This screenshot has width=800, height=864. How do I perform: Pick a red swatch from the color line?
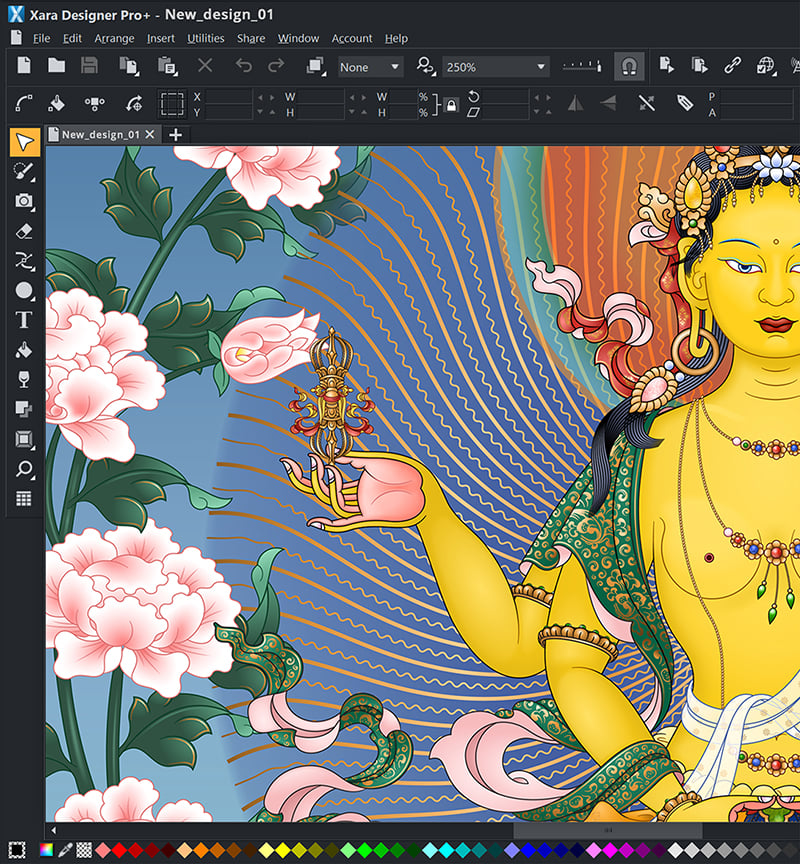pyautogui.click(x=120, y=850)
